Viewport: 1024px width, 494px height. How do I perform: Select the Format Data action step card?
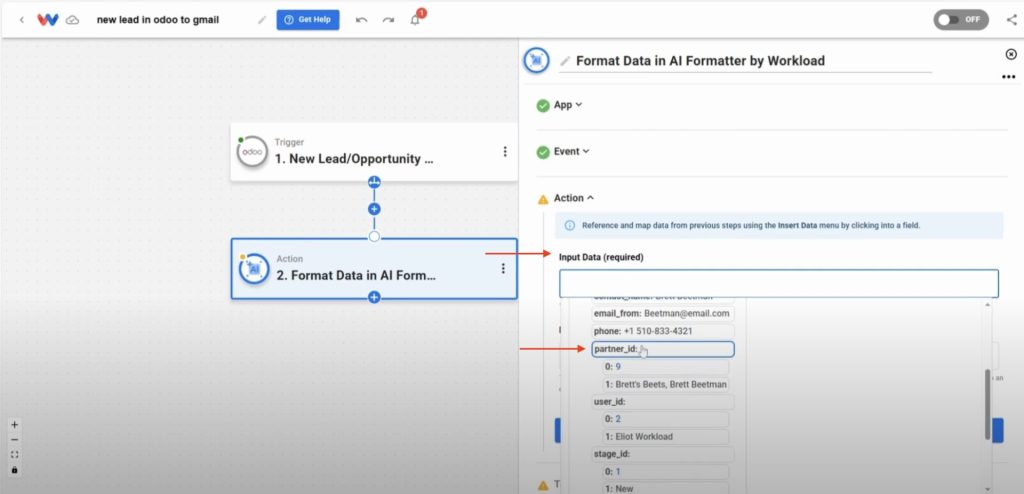374,269
